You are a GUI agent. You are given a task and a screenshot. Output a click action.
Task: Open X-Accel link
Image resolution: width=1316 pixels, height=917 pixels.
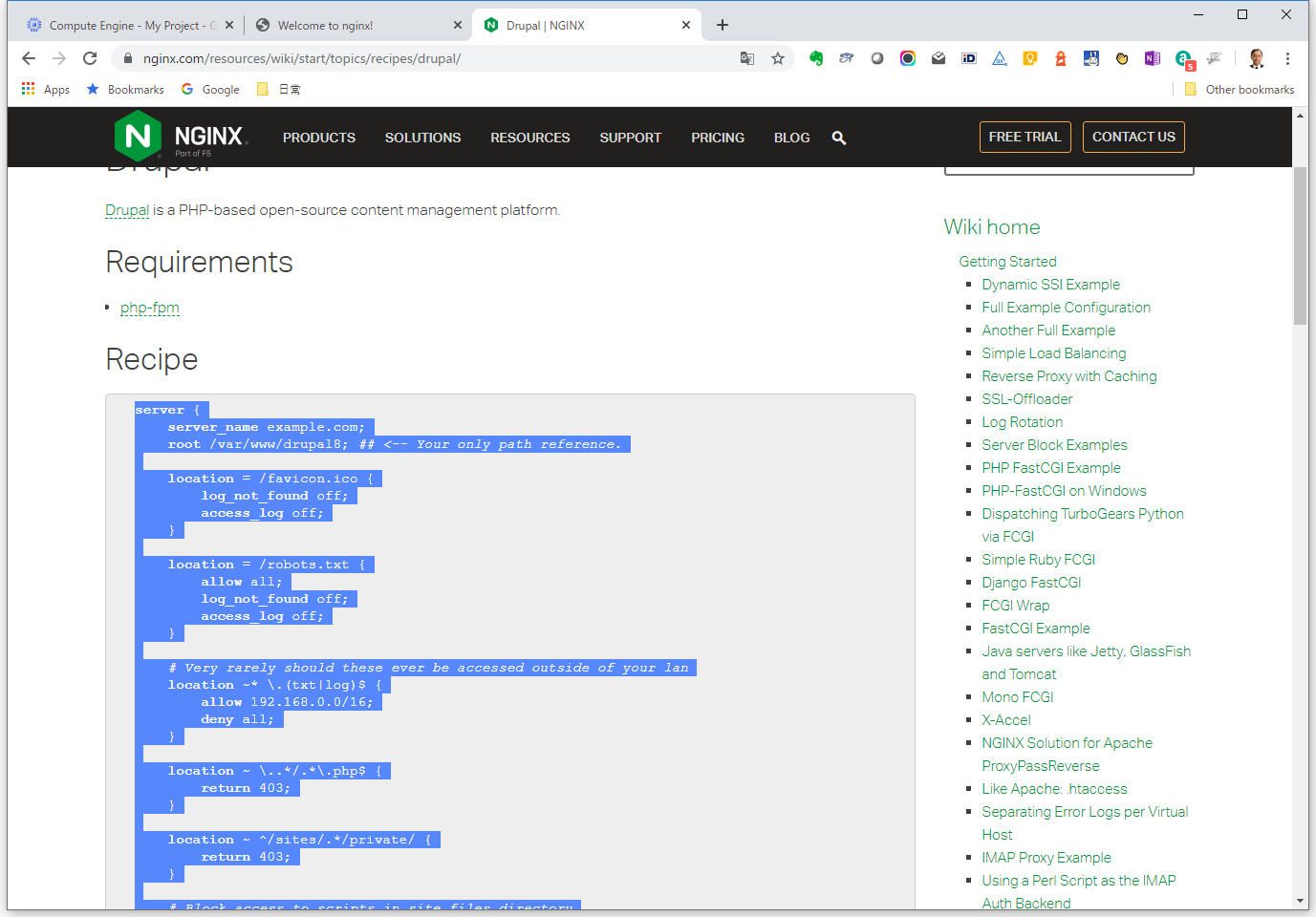[x=1006, y=720]
